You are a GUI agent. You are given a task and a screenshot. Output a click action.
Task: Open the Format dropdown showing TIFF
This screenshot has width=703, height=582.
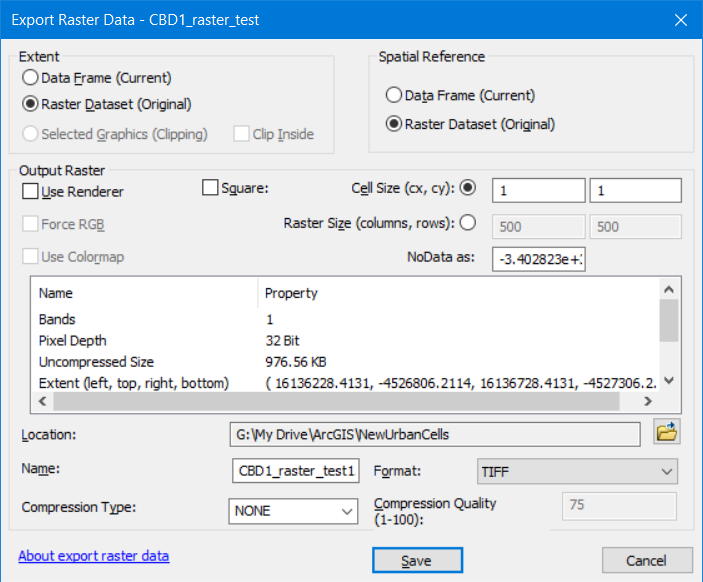point(577,471)
